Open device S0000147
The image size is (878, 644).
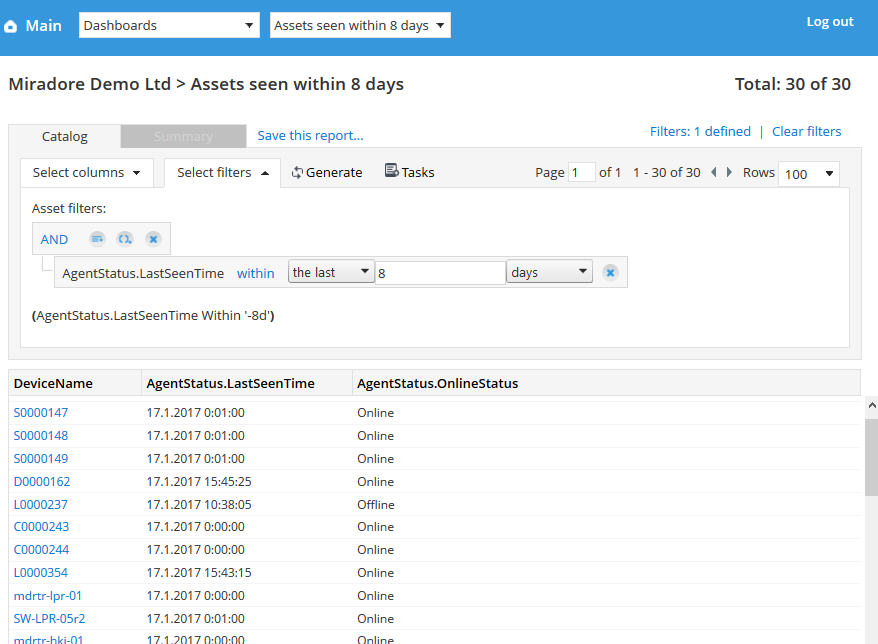41,413
